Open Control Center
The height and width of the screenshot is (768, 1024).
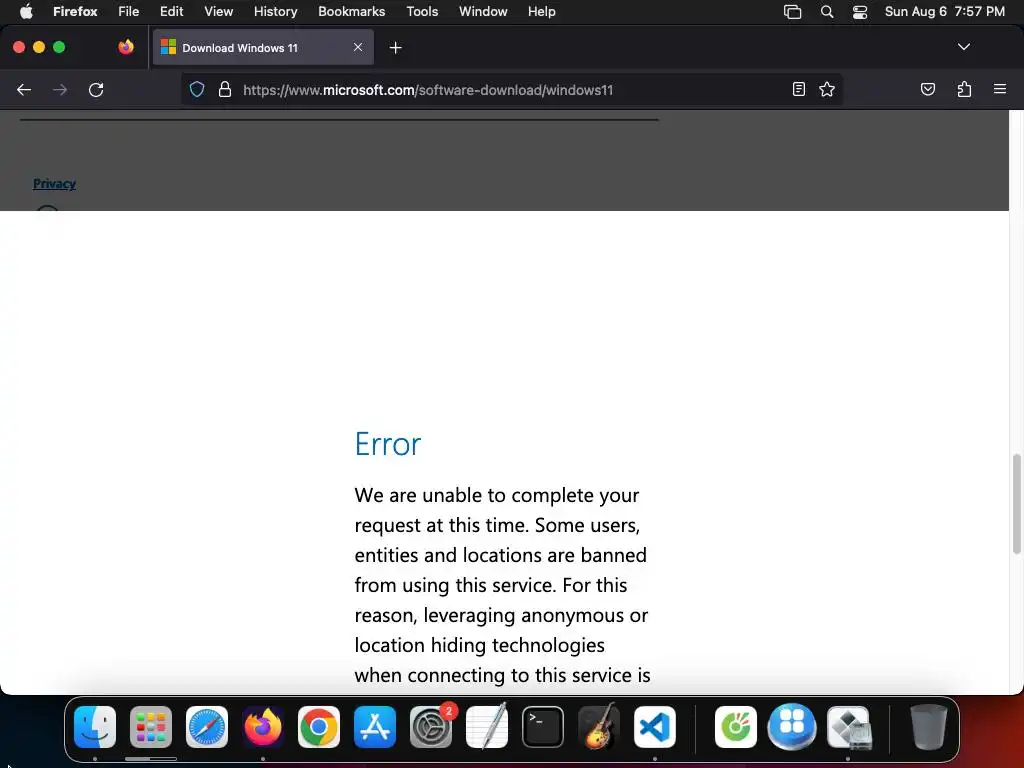click(x=860, y=12)
